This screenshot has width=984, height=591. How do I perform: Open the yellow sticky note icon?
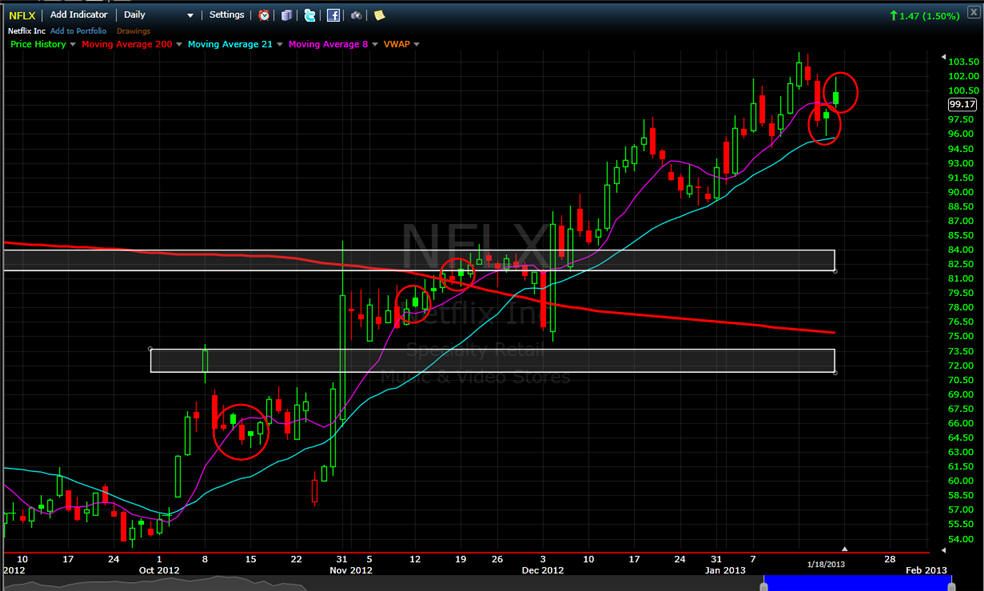[379, 15]
